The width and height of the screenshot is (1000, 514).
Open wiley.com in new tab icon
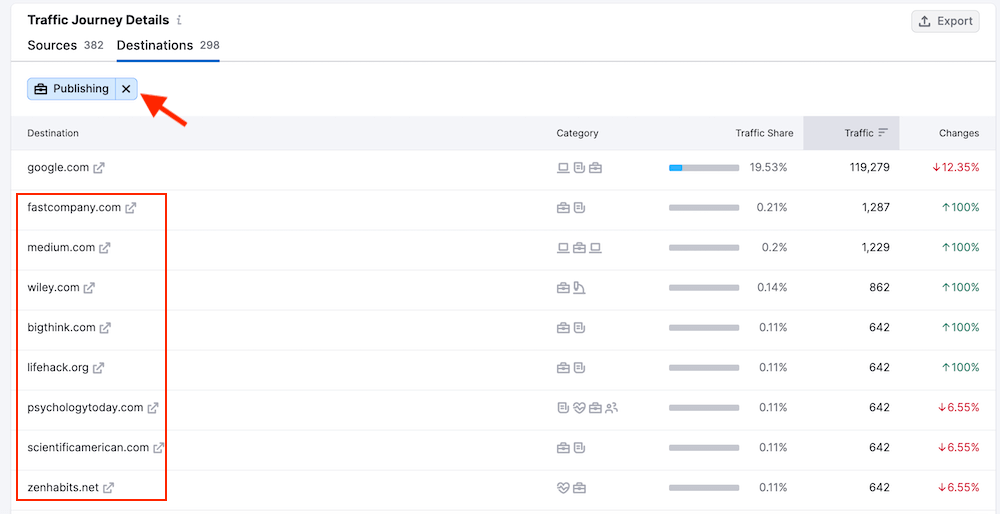pos(89,288)
